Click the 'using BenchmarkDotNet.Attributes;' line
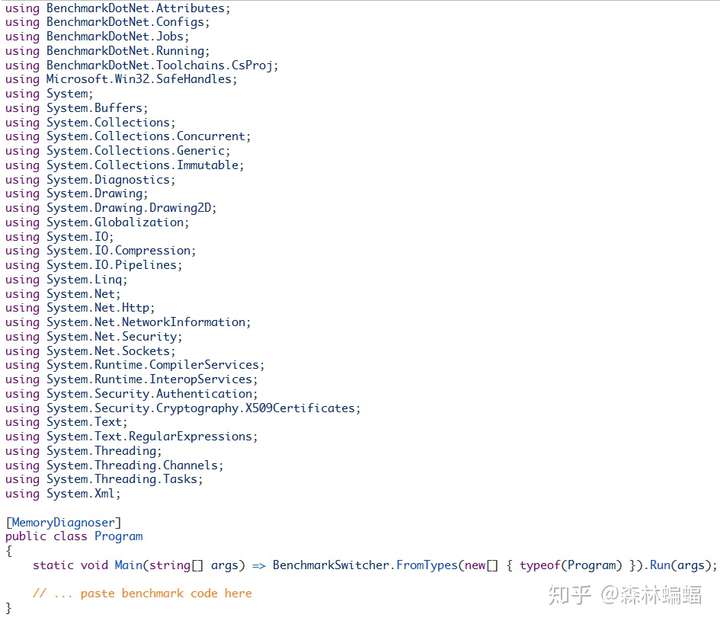The height and width of the screenshot is (624, 720). click(x=118, y=8)
